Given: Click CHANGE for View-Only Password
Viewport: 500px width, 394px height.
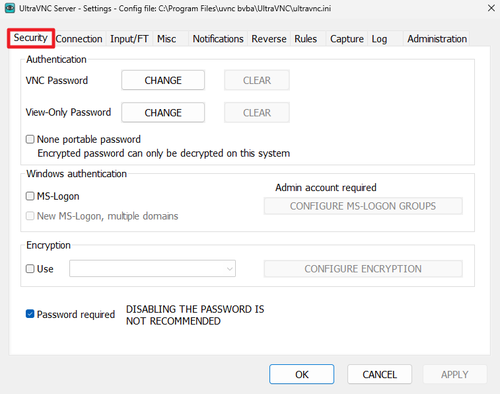Looking at the screenshot, I should pyautogui.click(x=163, y=113).
